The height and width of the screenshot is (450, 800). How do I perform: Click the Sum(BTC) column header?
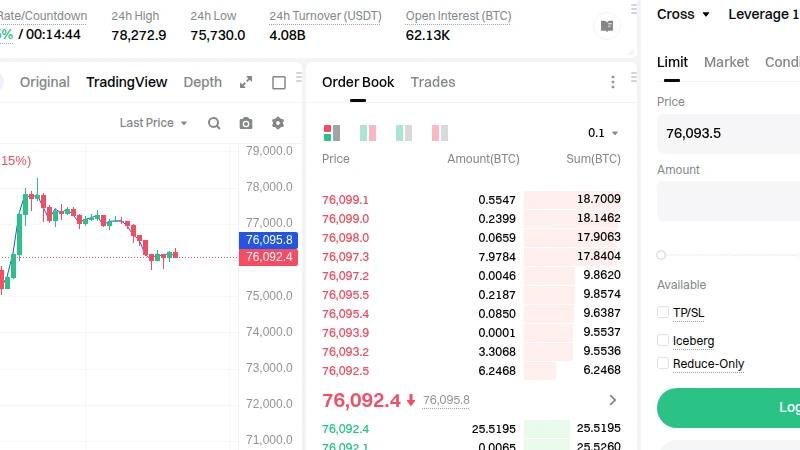[593, 159]
